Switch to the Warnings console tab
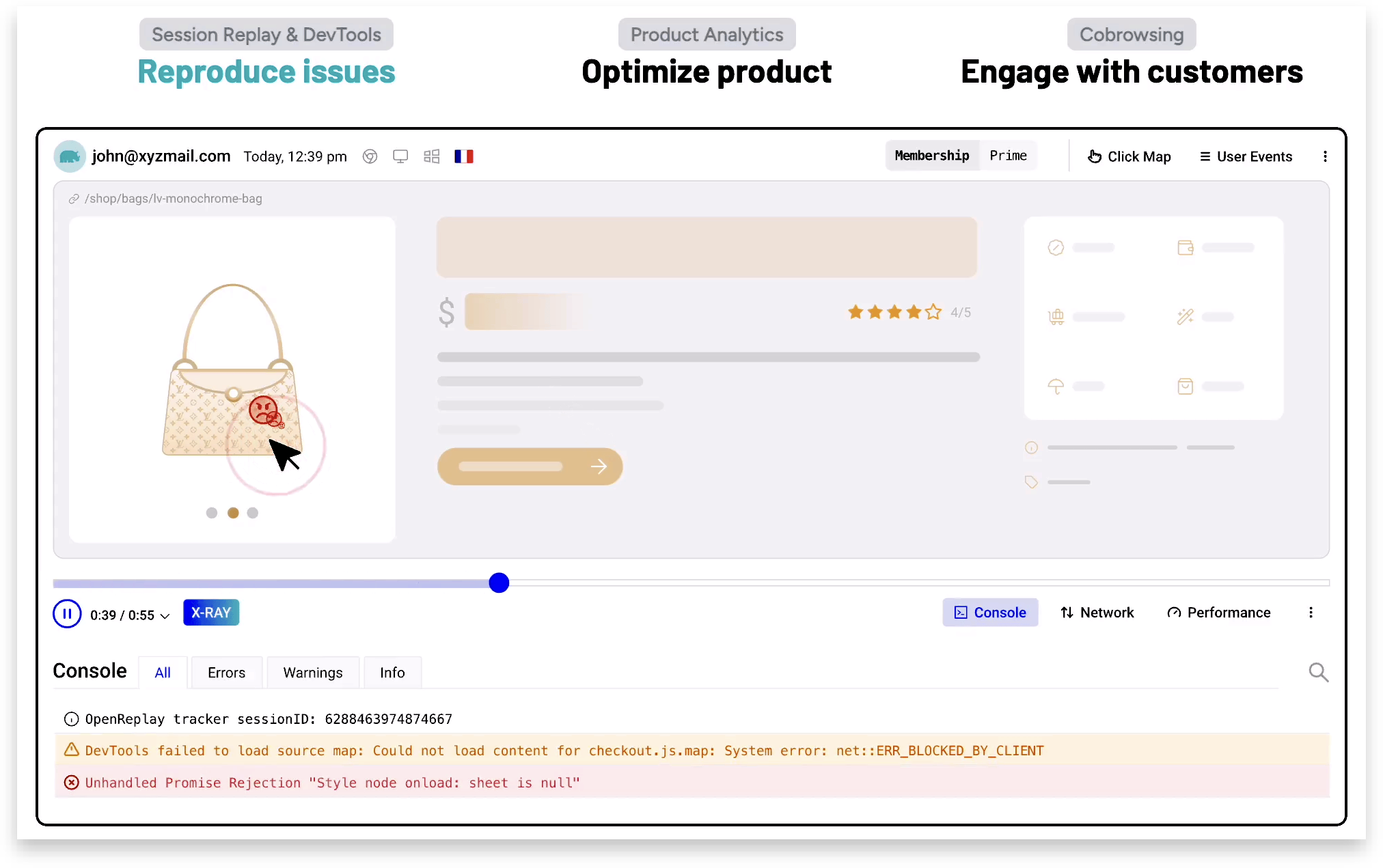This screenshot has width=1383, height=868. pos(313,673)
